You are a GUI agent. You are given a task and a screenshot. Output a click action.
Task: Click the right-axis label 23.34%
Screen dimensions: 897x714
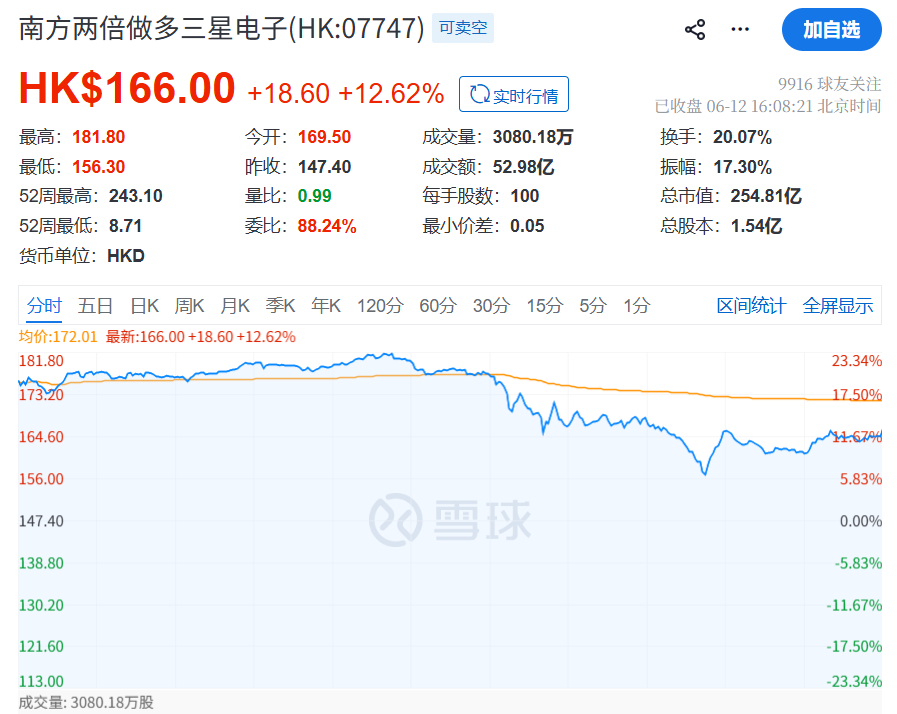tap(856, 360)
